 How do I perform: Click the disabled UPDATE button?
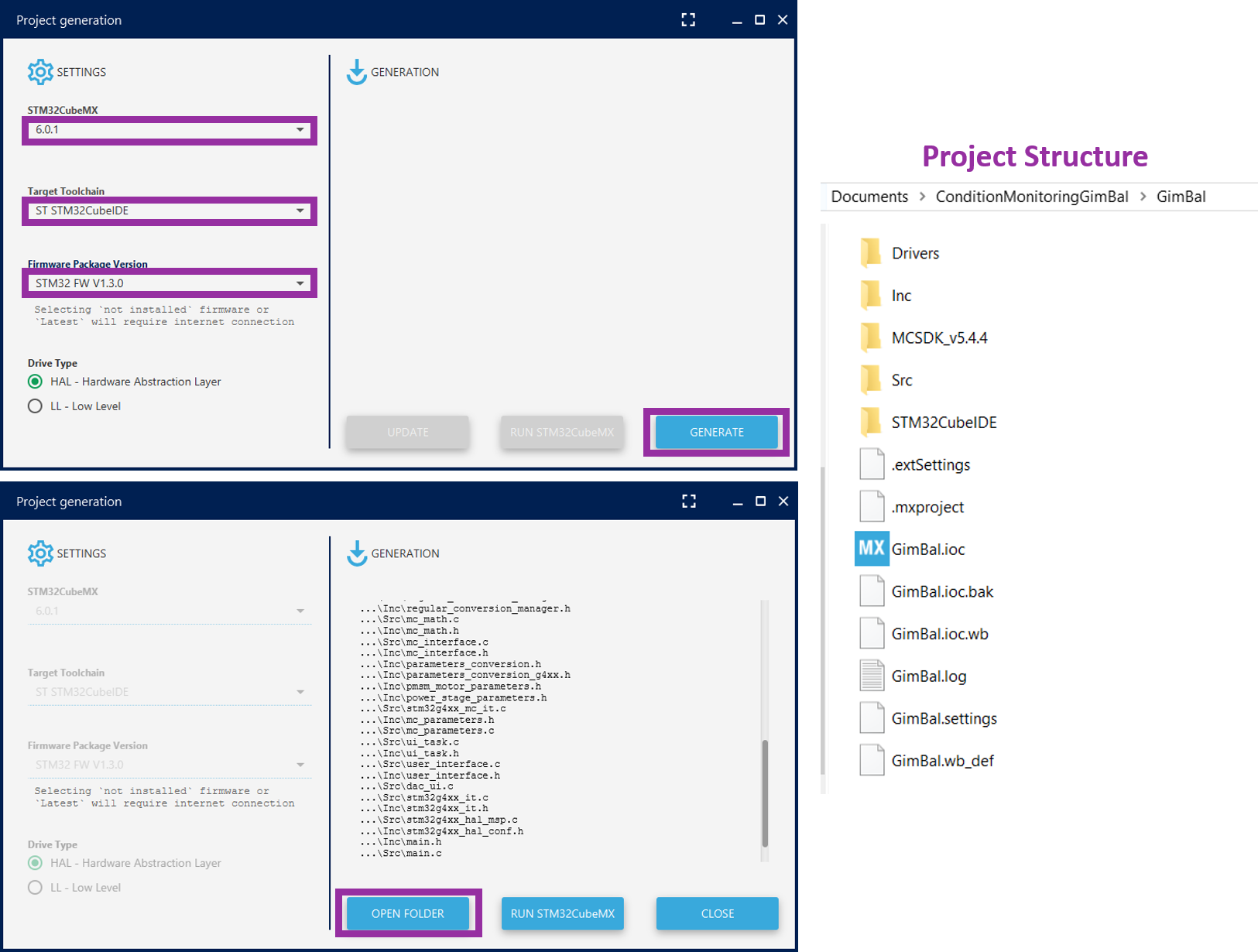408,432
